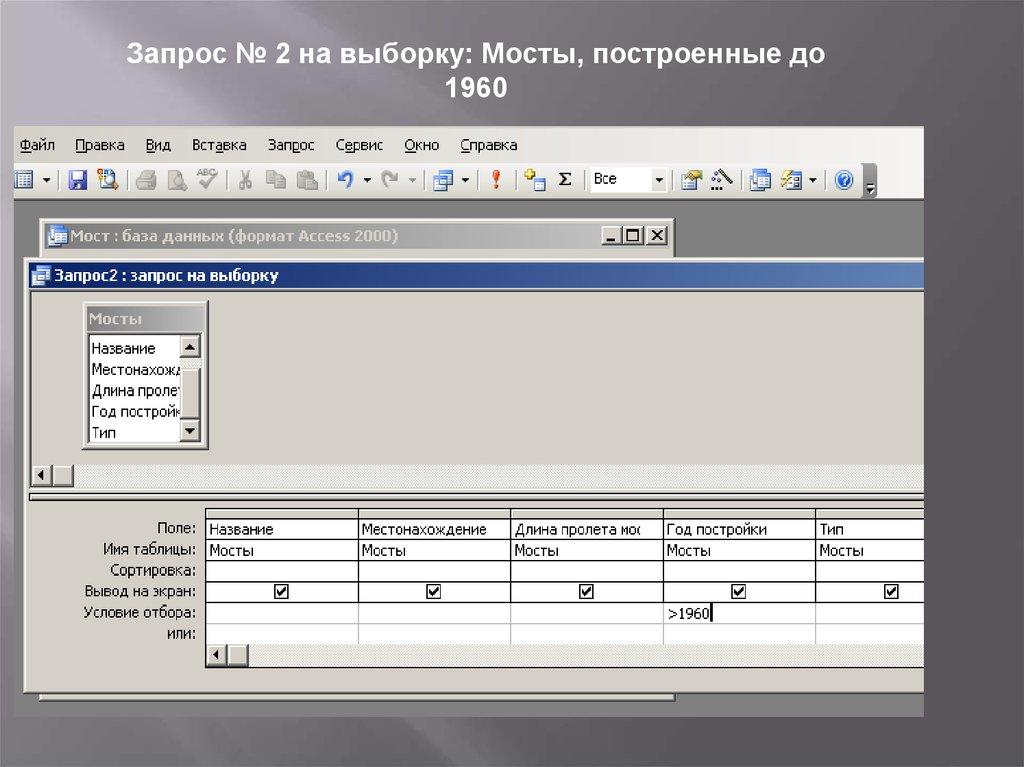Open the query type dropdown arrow
This screenshot has width=1024, height=767.
pos(465,180)
